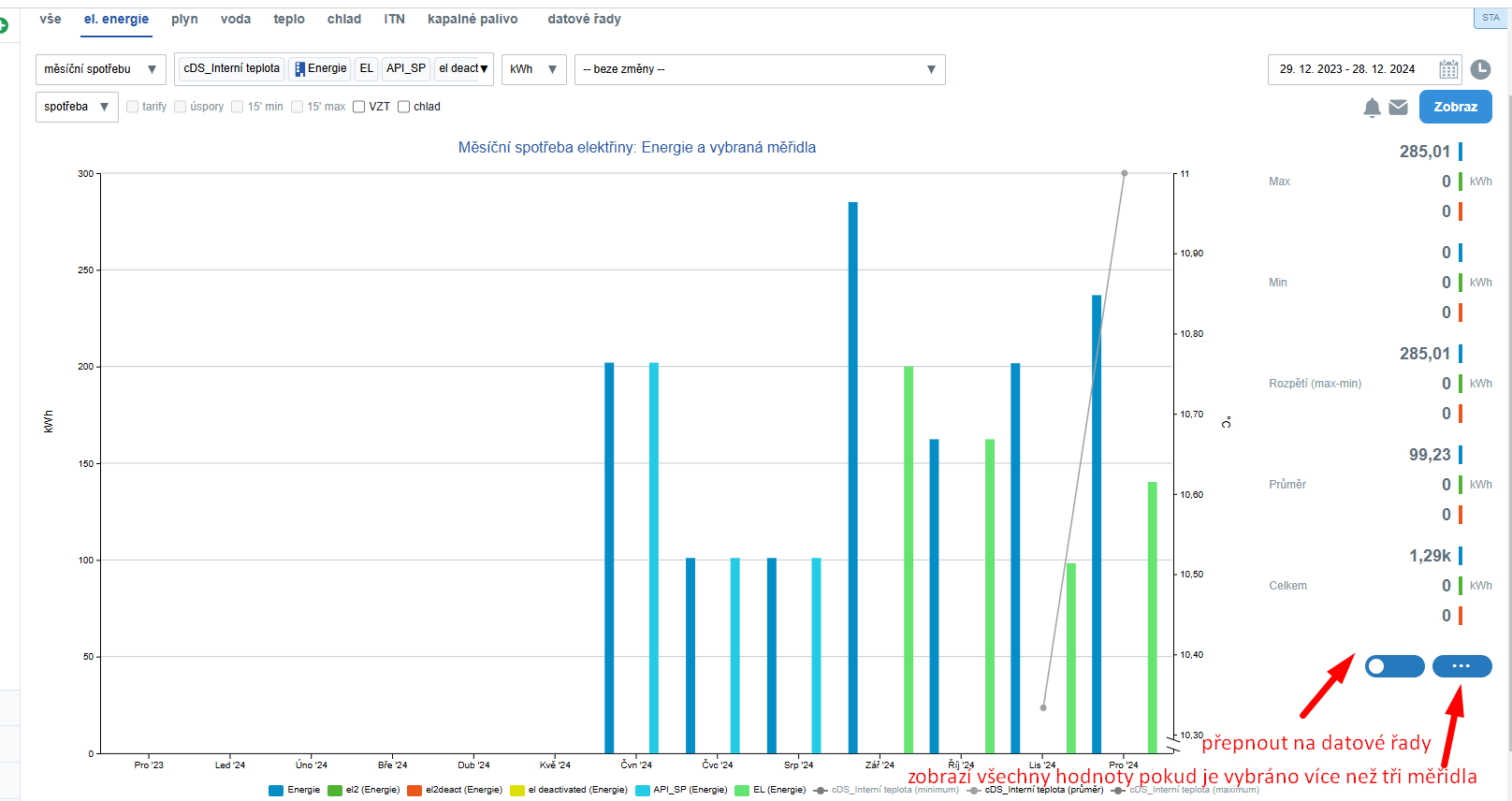
Task: Switch to the plyn tab
Action: pos(184,19)
